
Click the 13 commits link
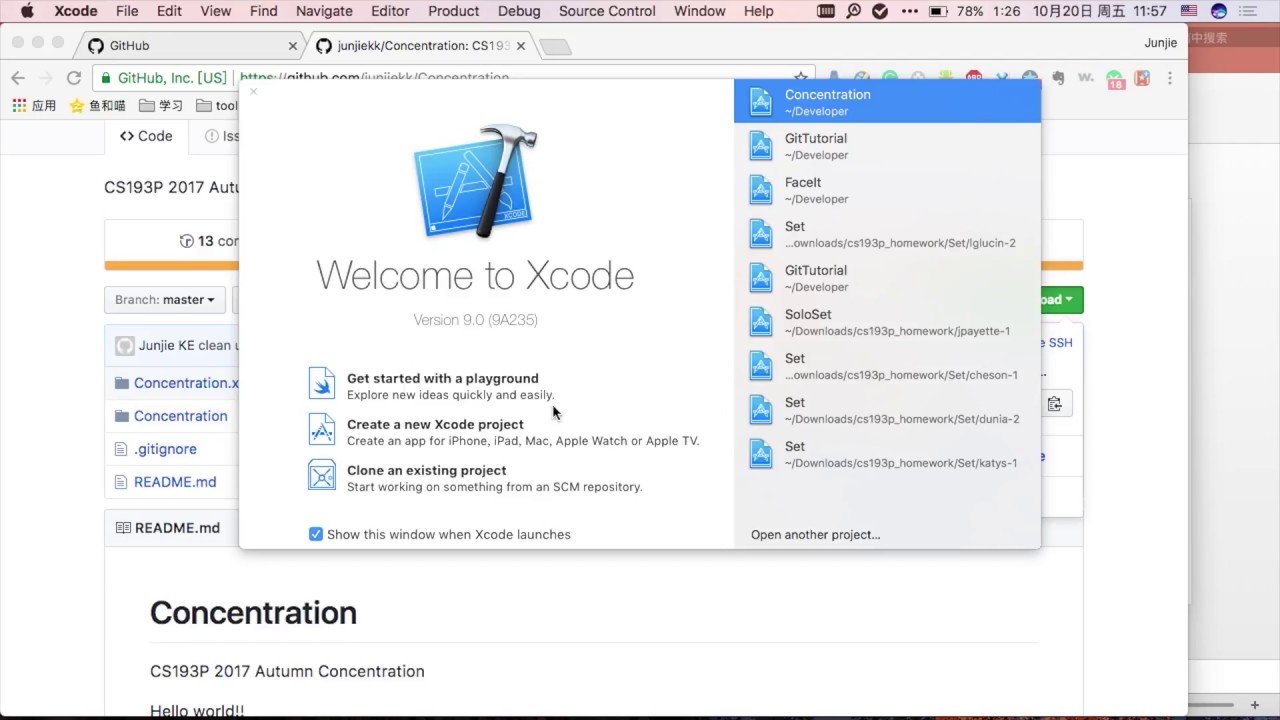pos(208,241)
